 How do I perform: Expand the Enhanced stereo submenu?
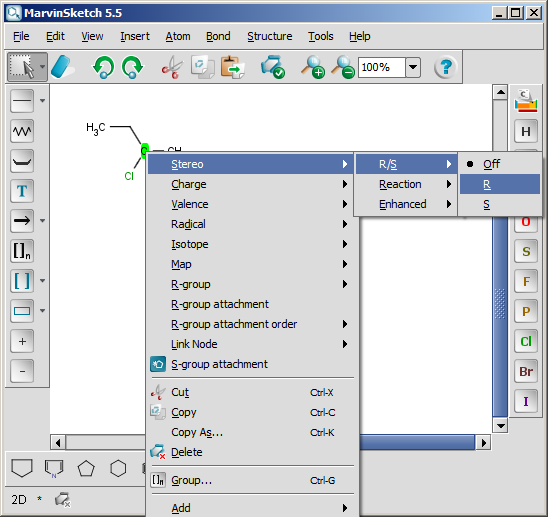[x=406, y=204]
